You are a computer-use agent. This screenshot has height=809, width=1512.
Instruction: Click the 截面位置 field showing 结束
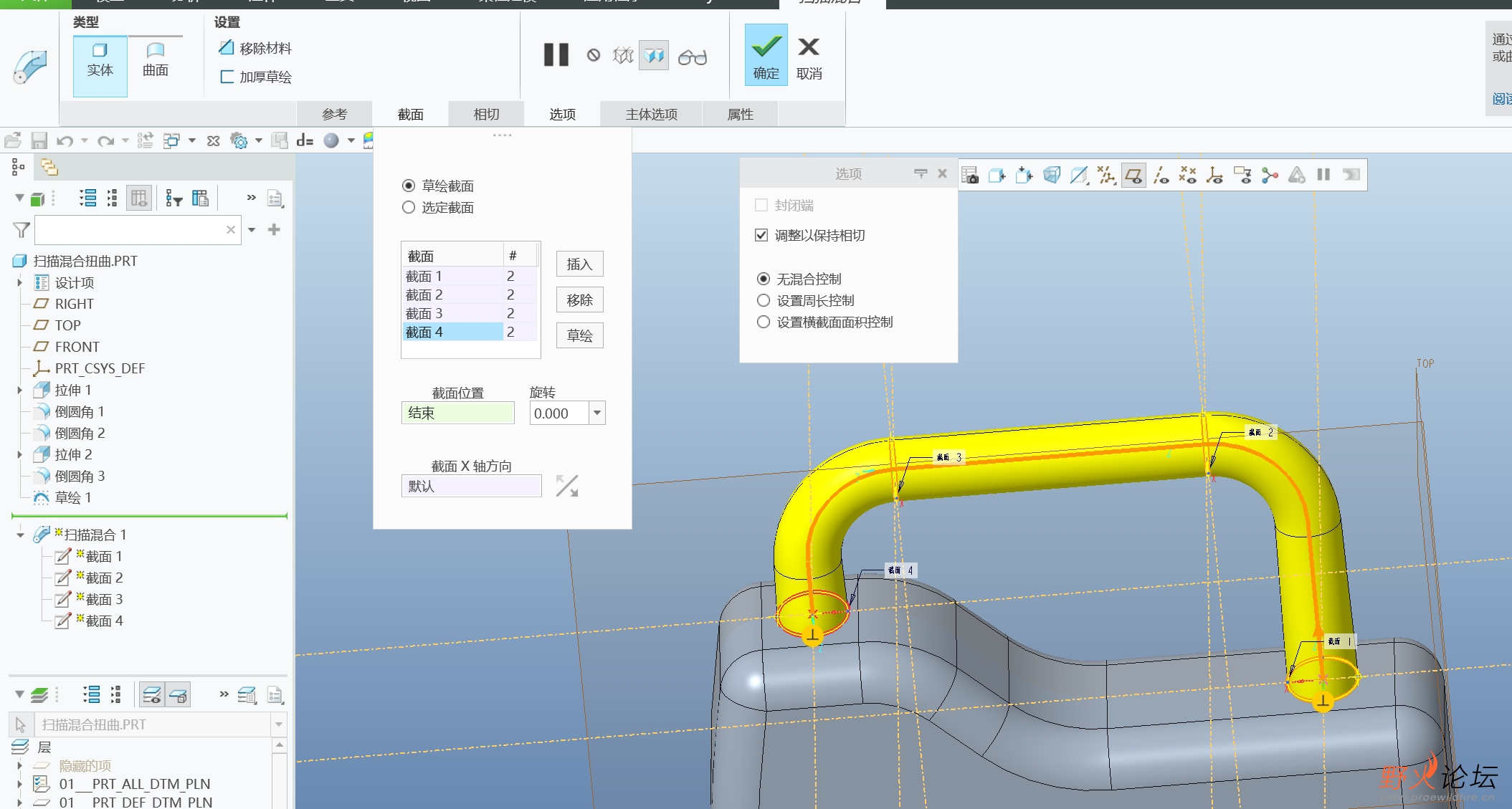point(457,413)
